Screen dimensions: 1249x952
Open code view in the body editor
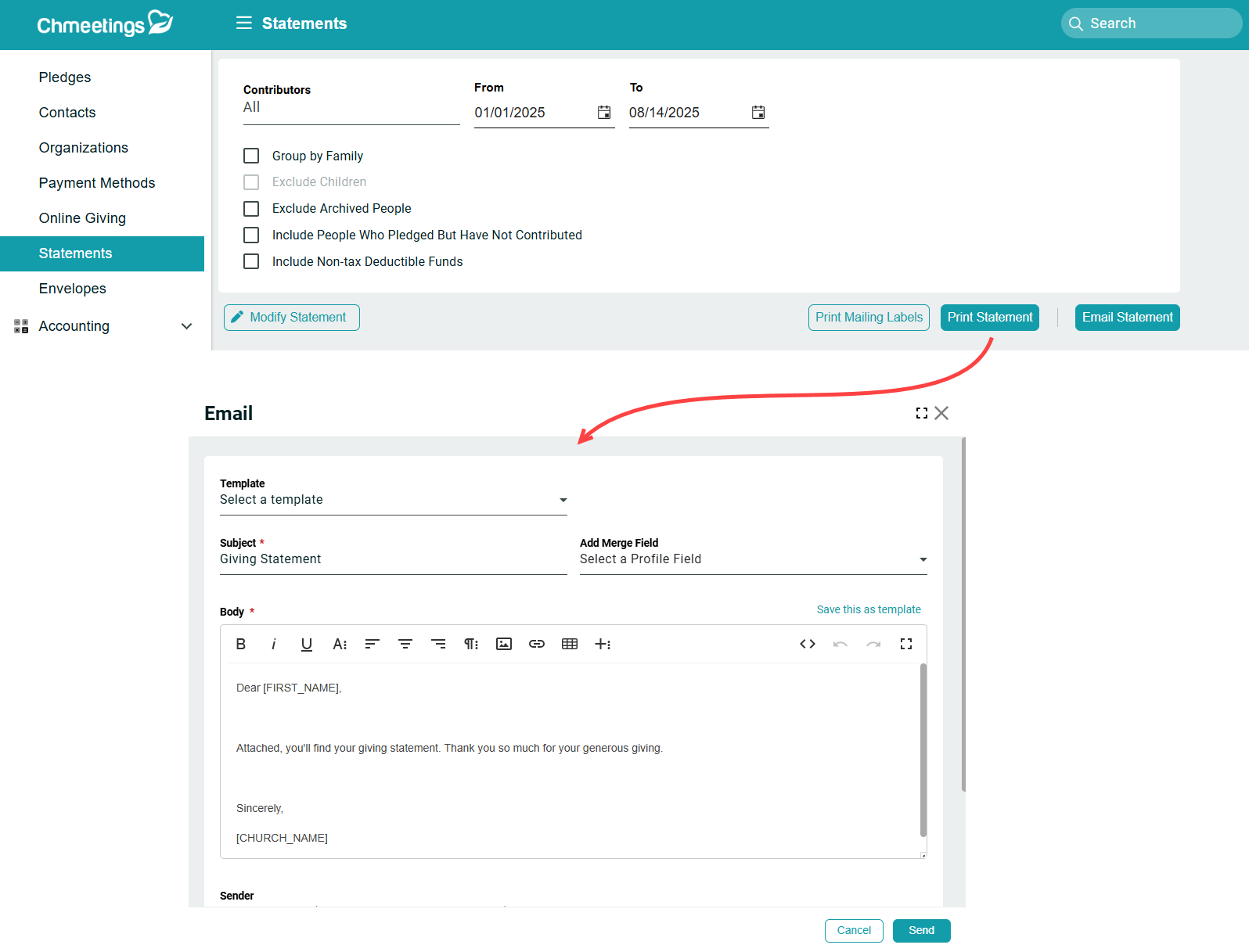pos(808,644)
